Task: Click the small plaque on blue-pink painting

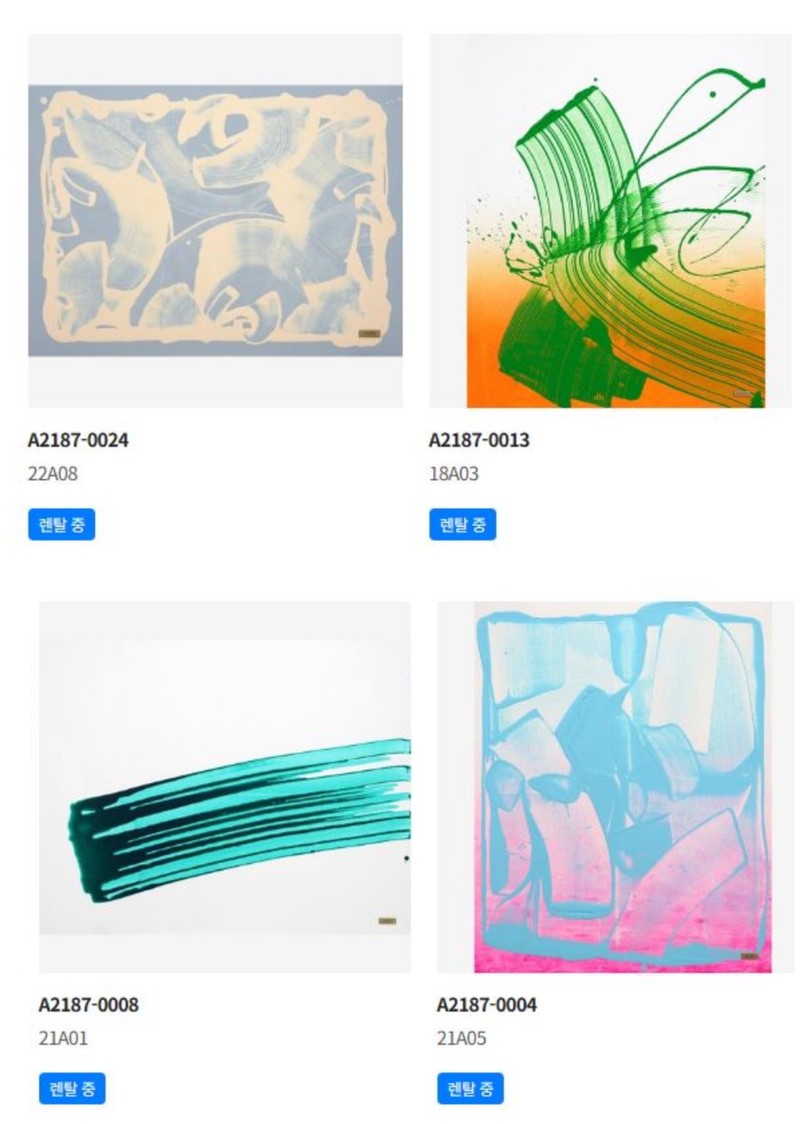Action: point(750,956)
